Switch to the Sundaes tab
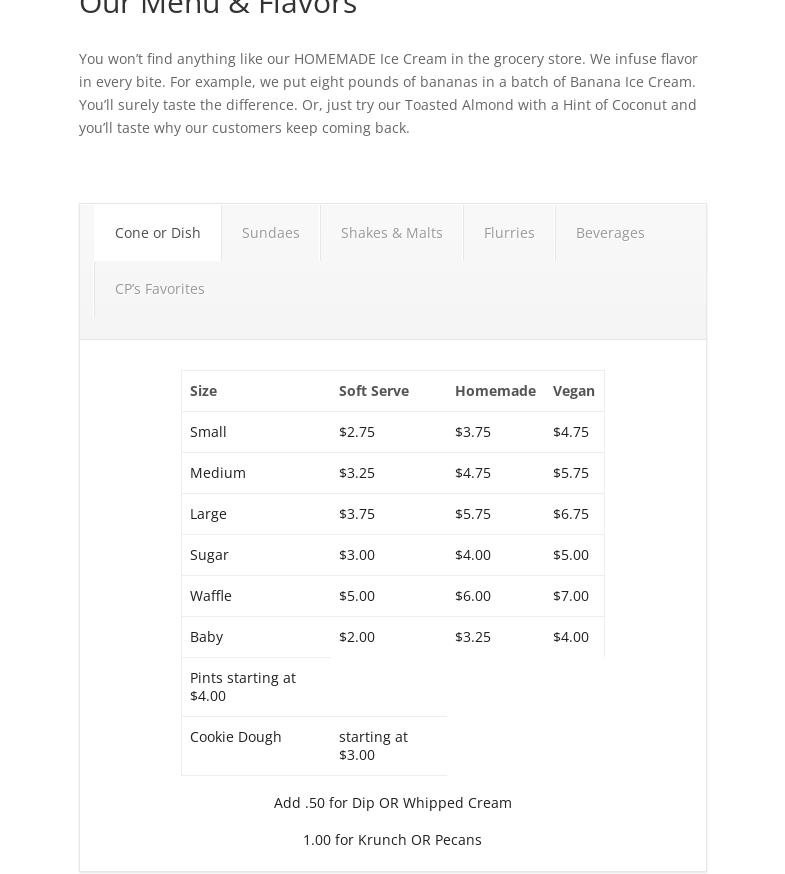The height and width of the screenshot is (874, 785). (x=271, y=233)
